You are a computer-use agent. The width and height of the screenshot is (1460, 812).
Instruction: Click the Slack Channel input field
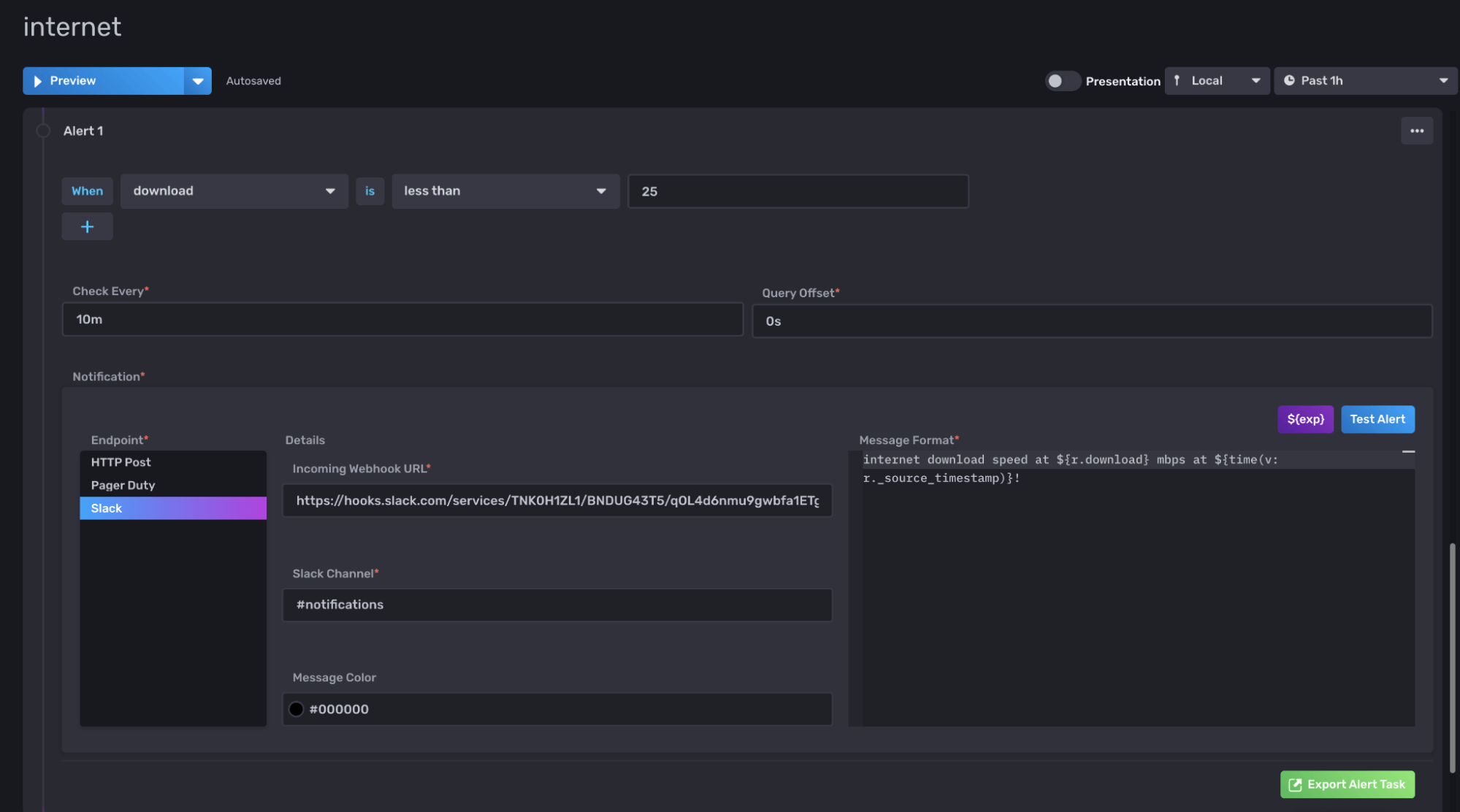tap(557, 605)
